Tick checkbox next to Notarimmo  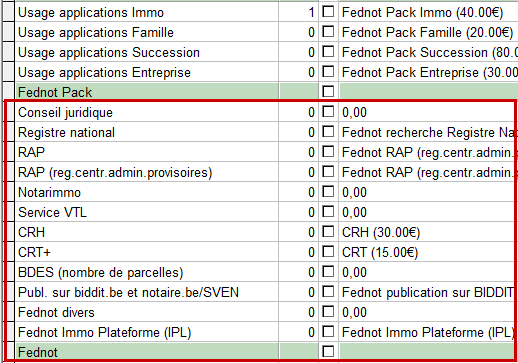pyautogui.click(x=328, y=191)
